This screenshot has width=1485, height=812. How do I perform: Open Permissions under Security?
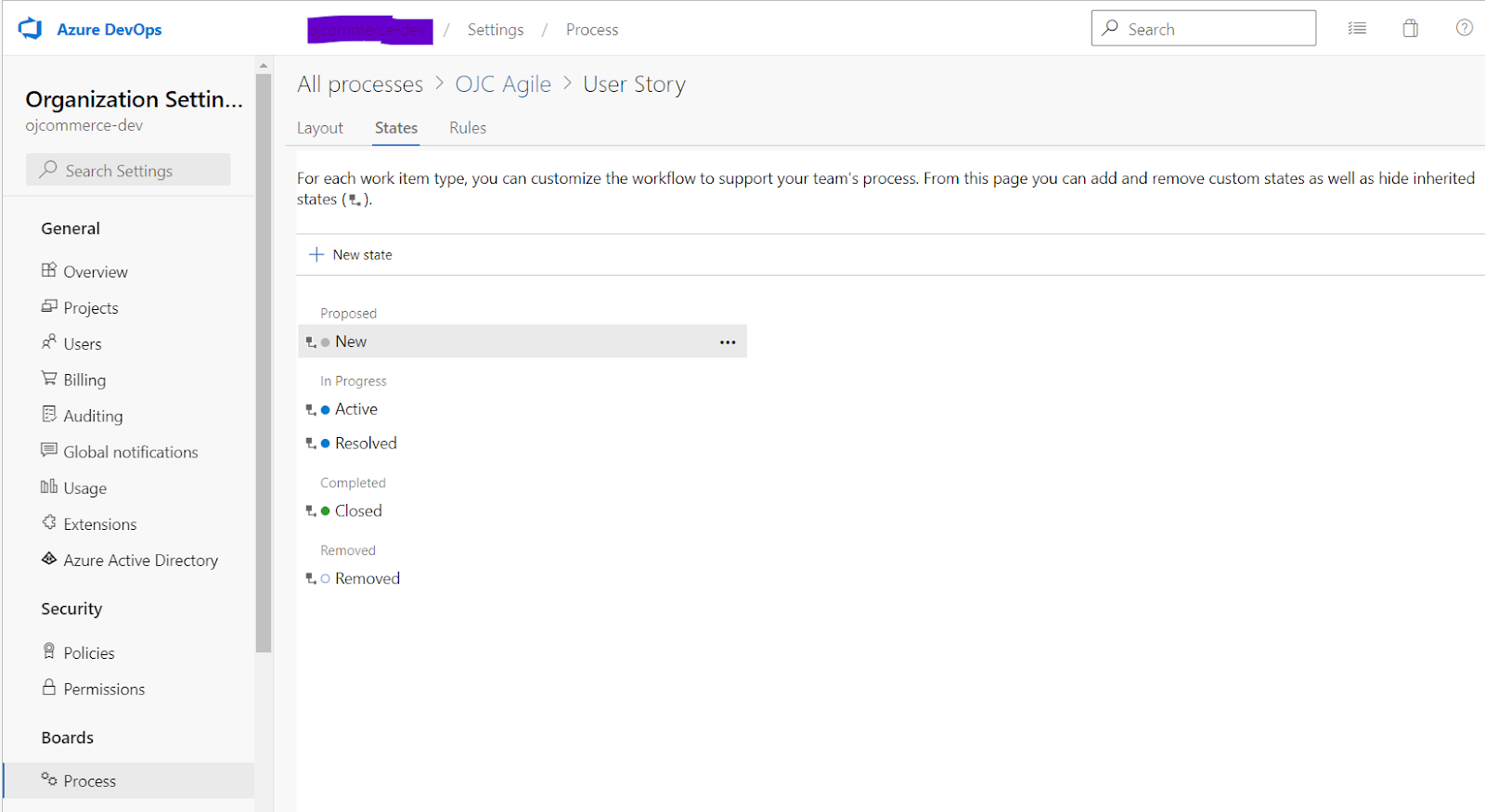point(104,690)
